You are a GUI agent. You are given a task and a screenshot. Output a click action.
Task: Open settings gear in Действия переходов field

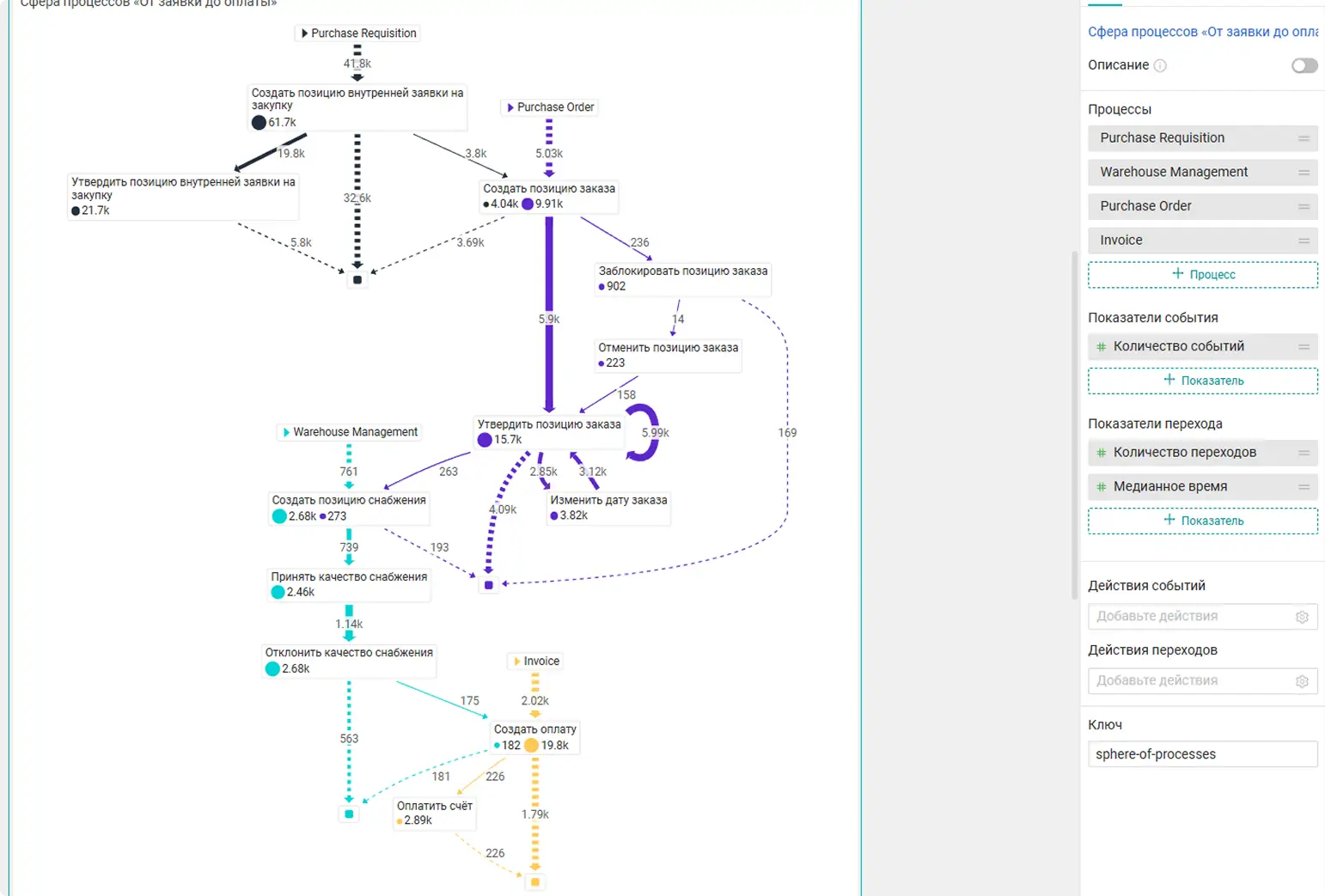1302,681
